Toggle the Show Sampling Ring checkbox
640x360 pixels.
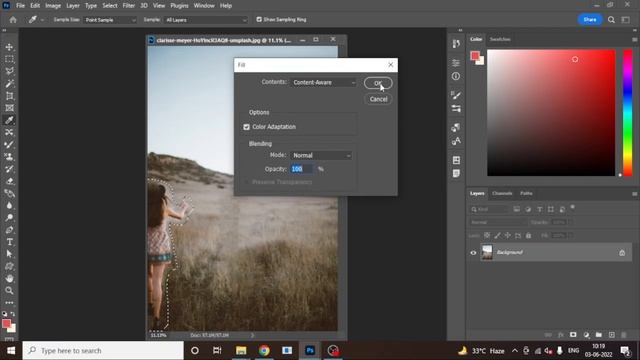tap(259, 19)
